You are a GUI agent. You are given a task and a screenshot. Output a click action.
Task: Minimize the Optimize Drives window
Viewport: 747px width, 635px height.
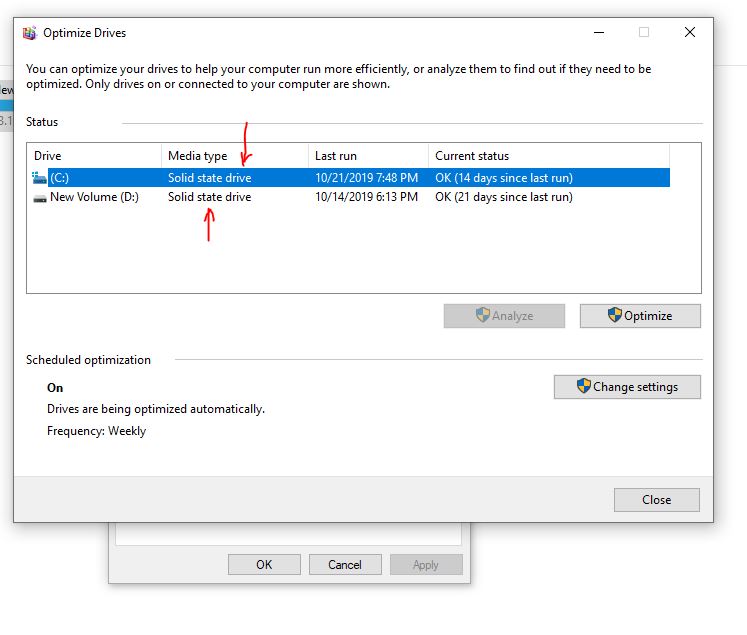pyautogui.click(x=598, y=32)
